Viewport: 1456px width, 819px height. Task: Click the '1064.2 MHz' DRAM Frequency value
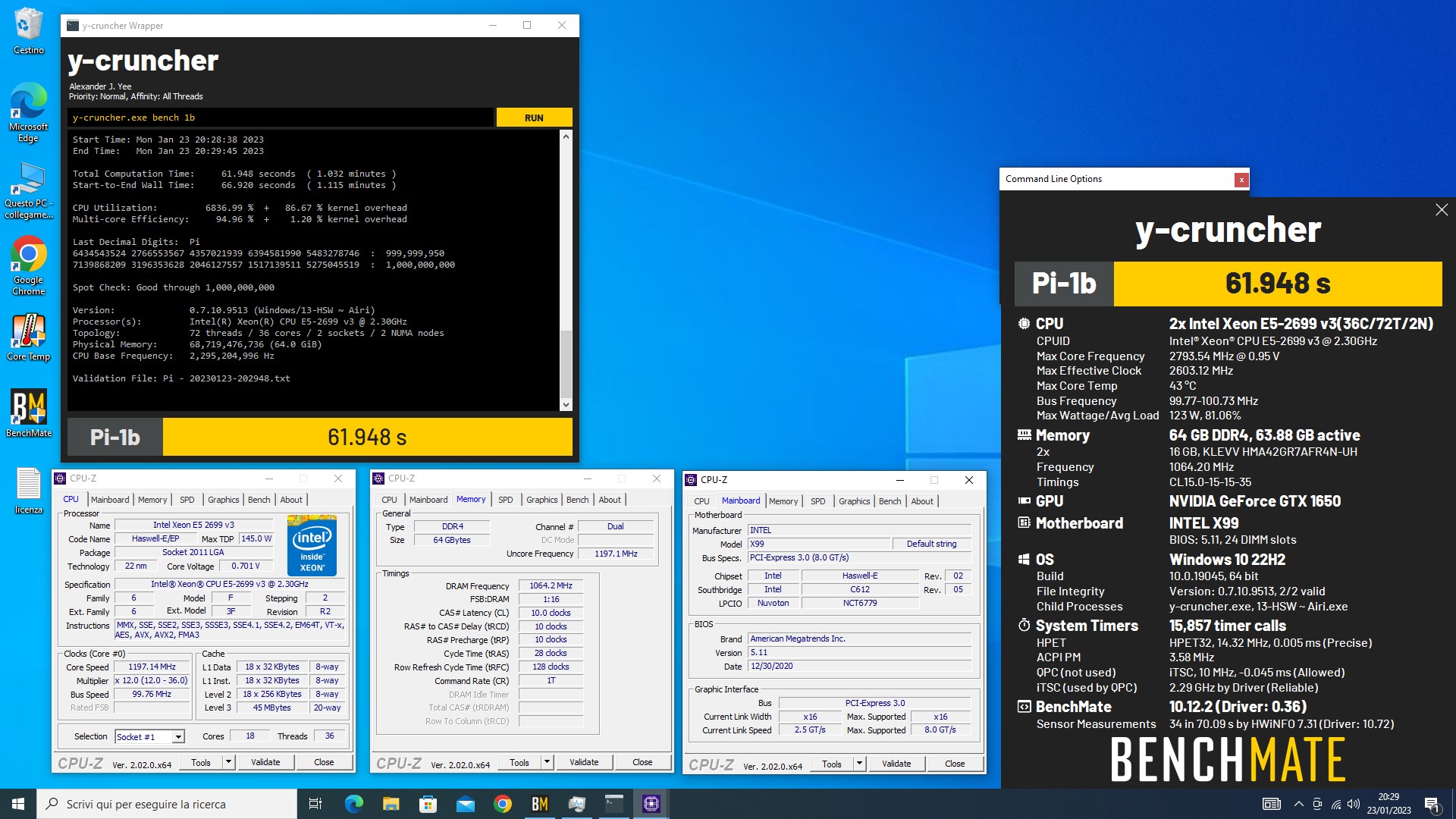coord(551,585)
